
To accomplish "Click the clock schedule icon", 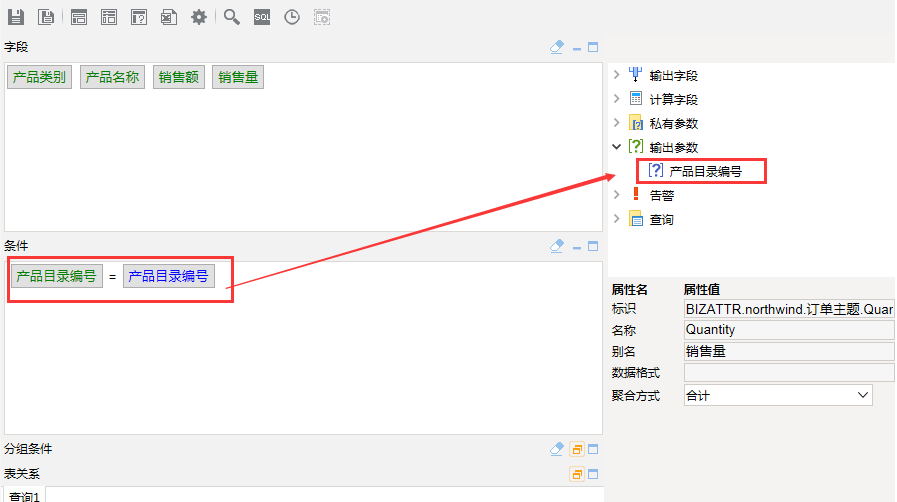I will click(x=292, y=17).
